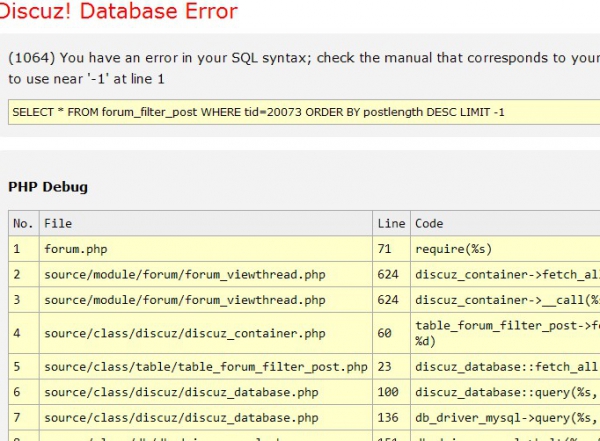The width and height of the screenshot is (600, 441).
Task: Click line number 71 cell
Action: click(391, 249)
